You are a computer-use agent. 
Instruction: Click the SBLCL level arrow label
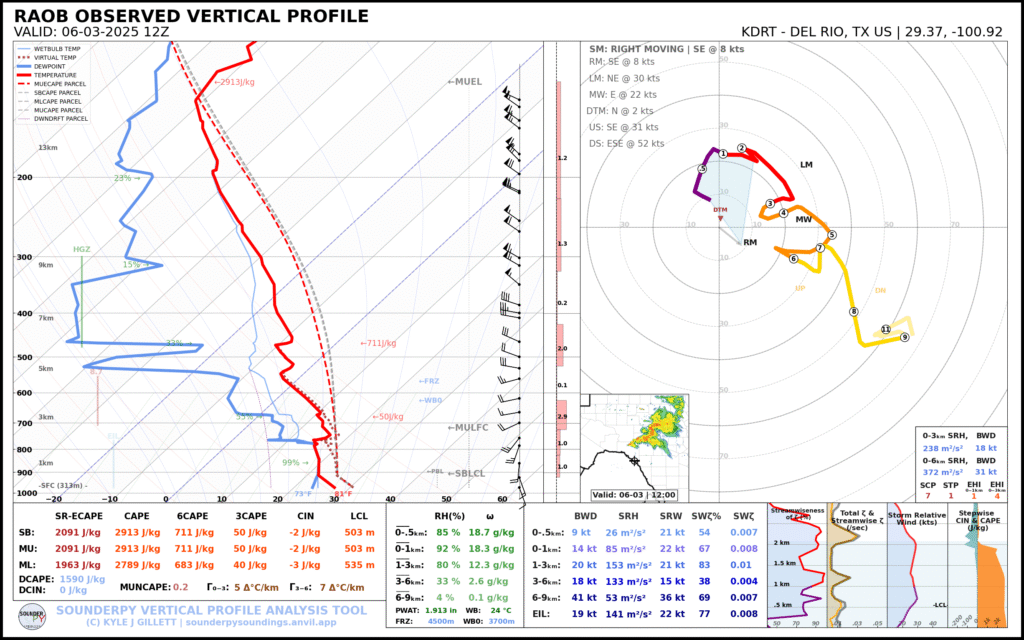pos(465,473)
